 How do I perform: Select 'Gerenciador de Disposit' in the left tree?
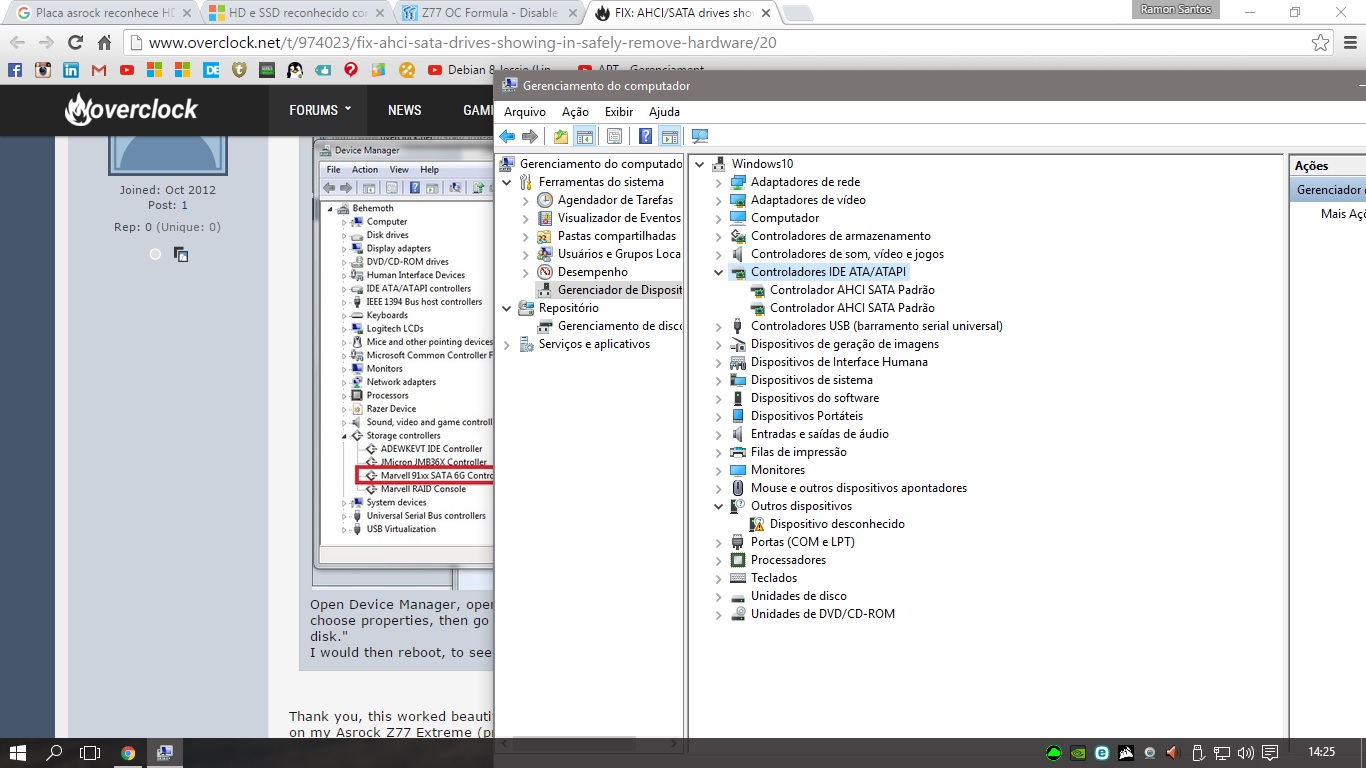pos(620,290)
